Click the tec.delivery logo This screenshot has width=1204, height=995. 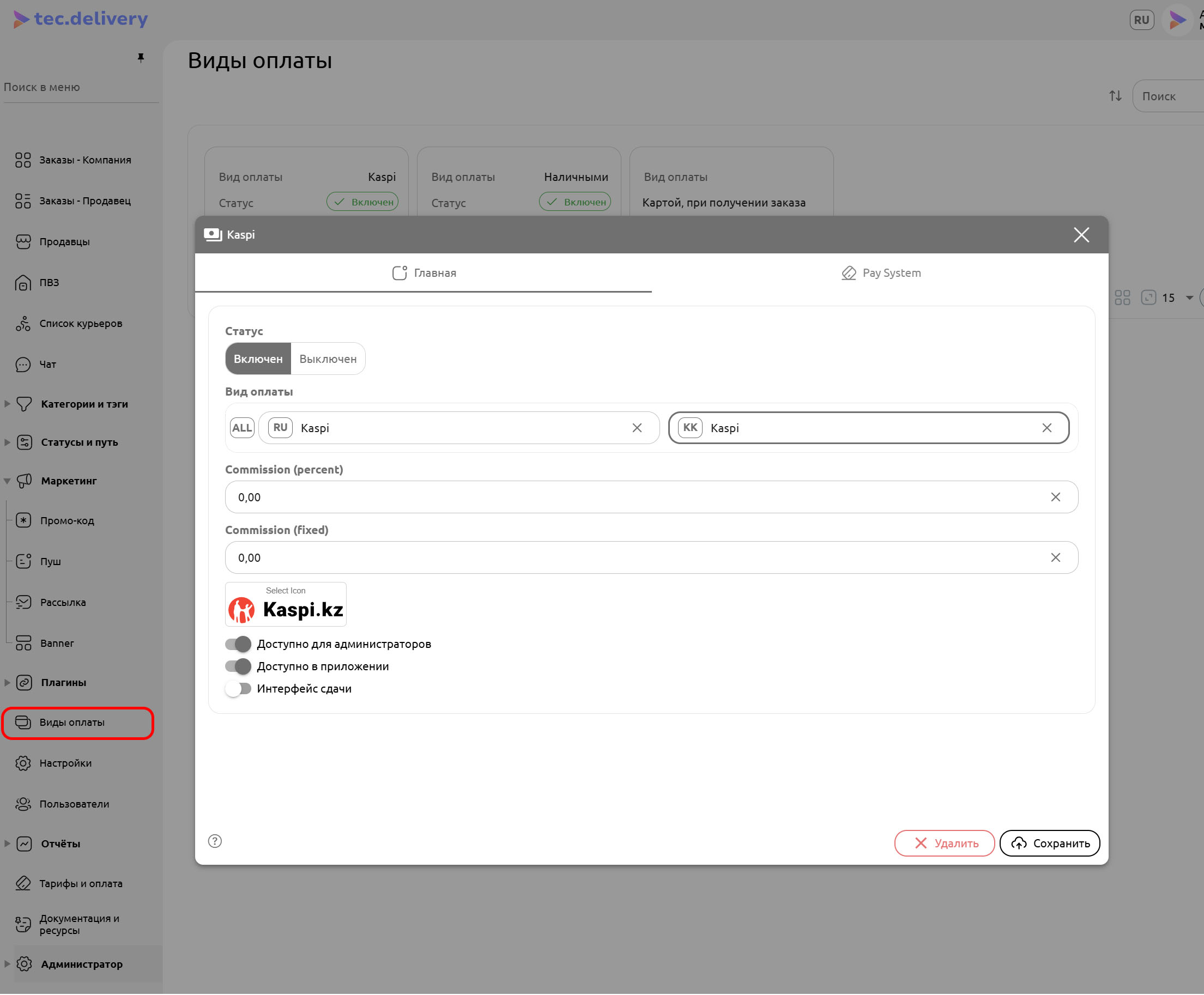click(x=81, y=19)
